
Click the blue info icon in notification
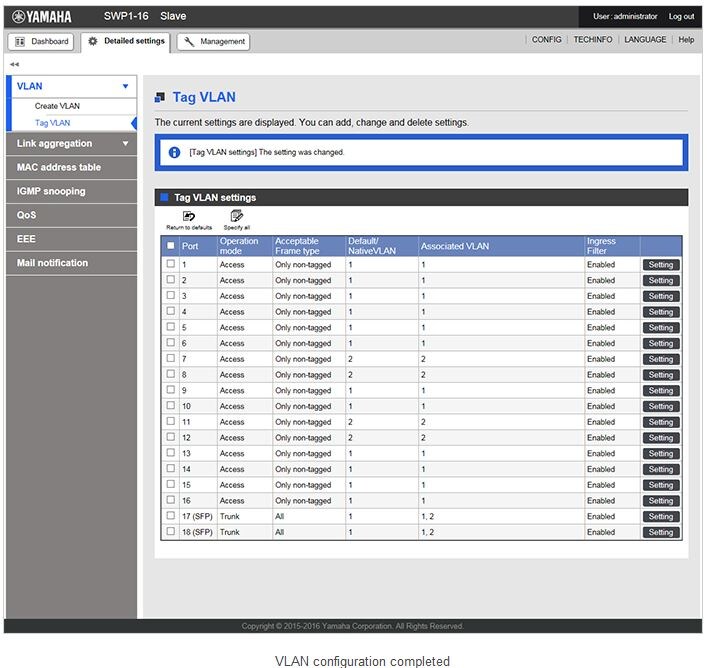click(x=174, y=152)
